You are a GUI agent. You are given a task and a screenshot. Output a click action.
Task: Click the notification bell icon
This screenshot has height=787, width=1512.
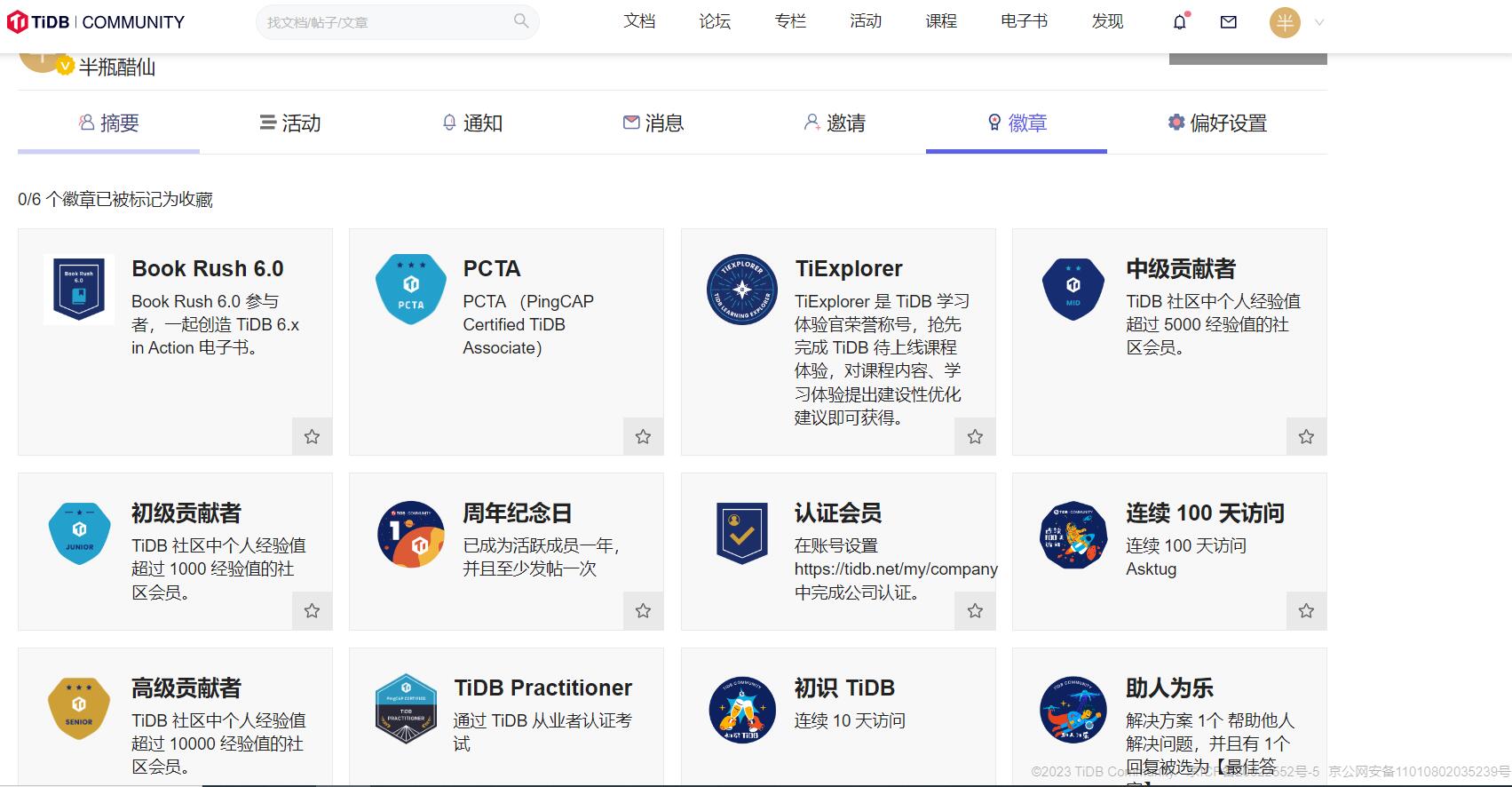tap(1179, 22)
